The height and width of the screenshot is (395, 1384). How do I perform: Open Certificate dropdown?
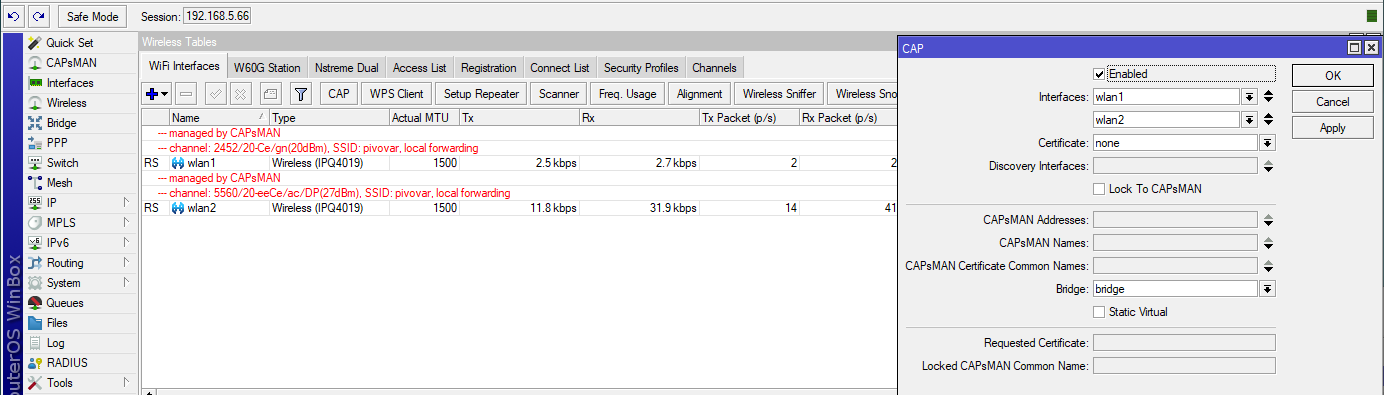point(1268,143)
